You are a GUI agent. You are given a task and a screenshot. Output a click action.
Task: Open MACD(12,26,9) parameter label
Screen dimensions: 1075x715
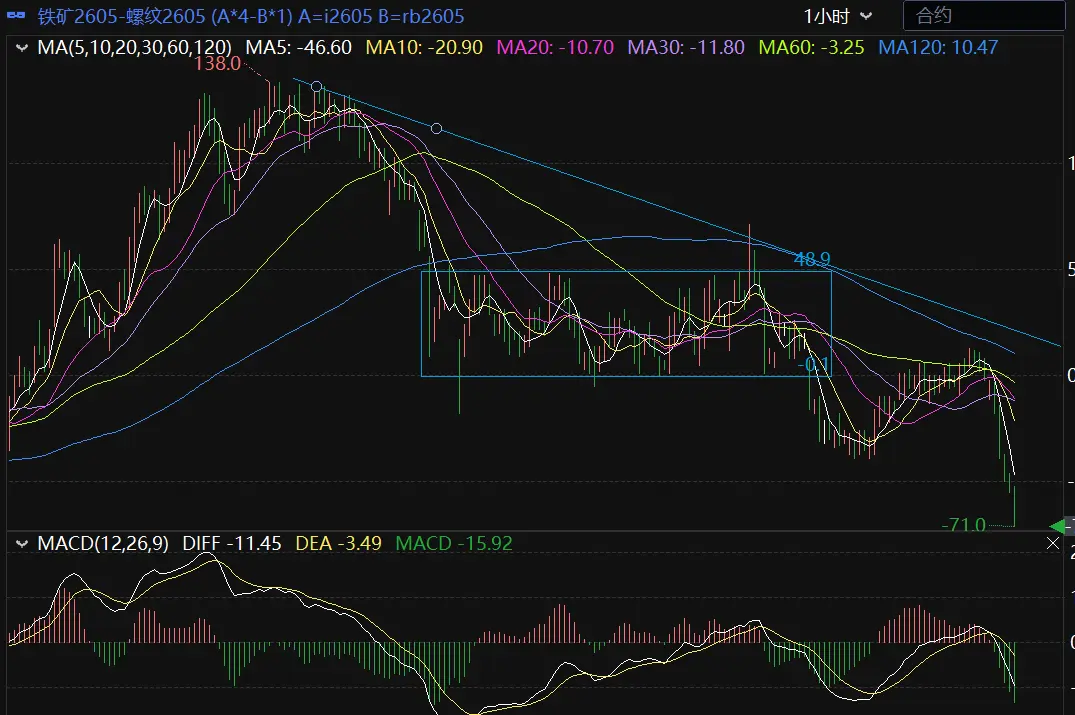(x=105, y=543)
